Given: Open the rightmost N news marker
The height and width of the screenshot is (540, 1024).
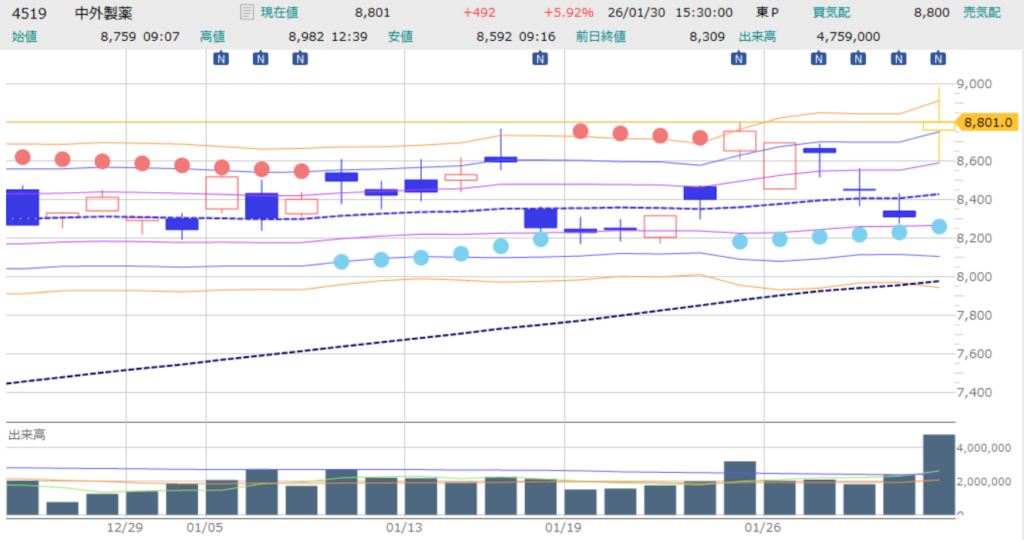Looking at the screenshot, I should [x=938, y=59].
